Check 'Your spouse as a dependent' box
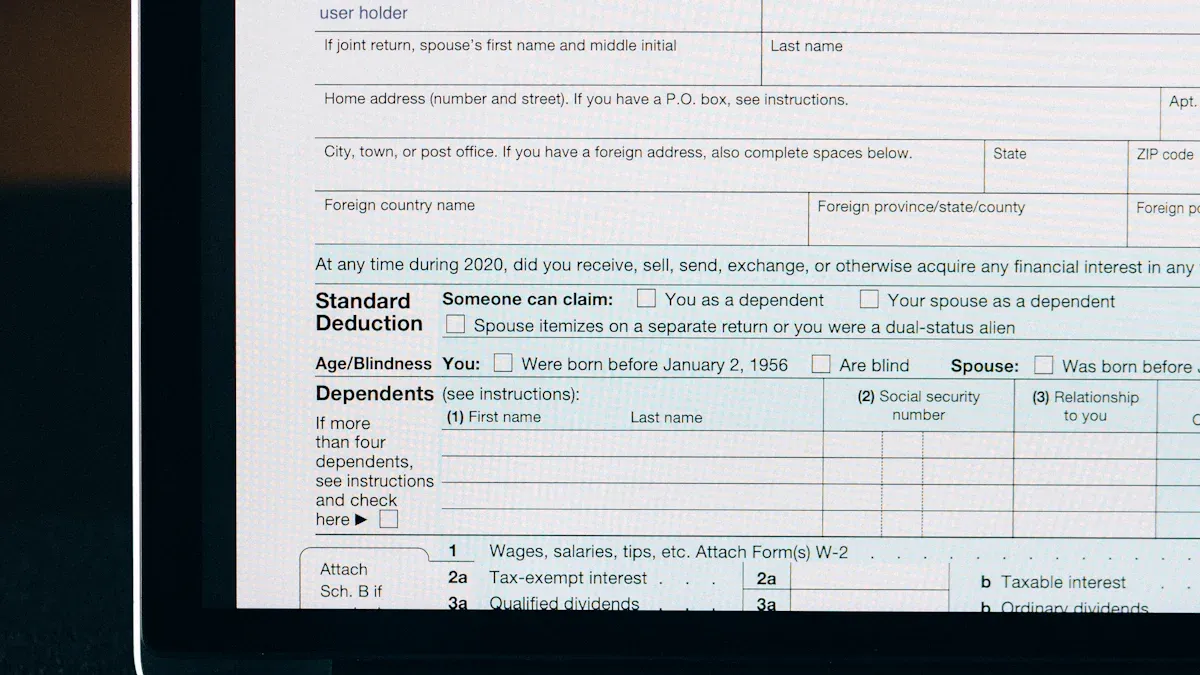This screenshot has height=675, width=1200. pyautogui.click(x=869, y=300)
